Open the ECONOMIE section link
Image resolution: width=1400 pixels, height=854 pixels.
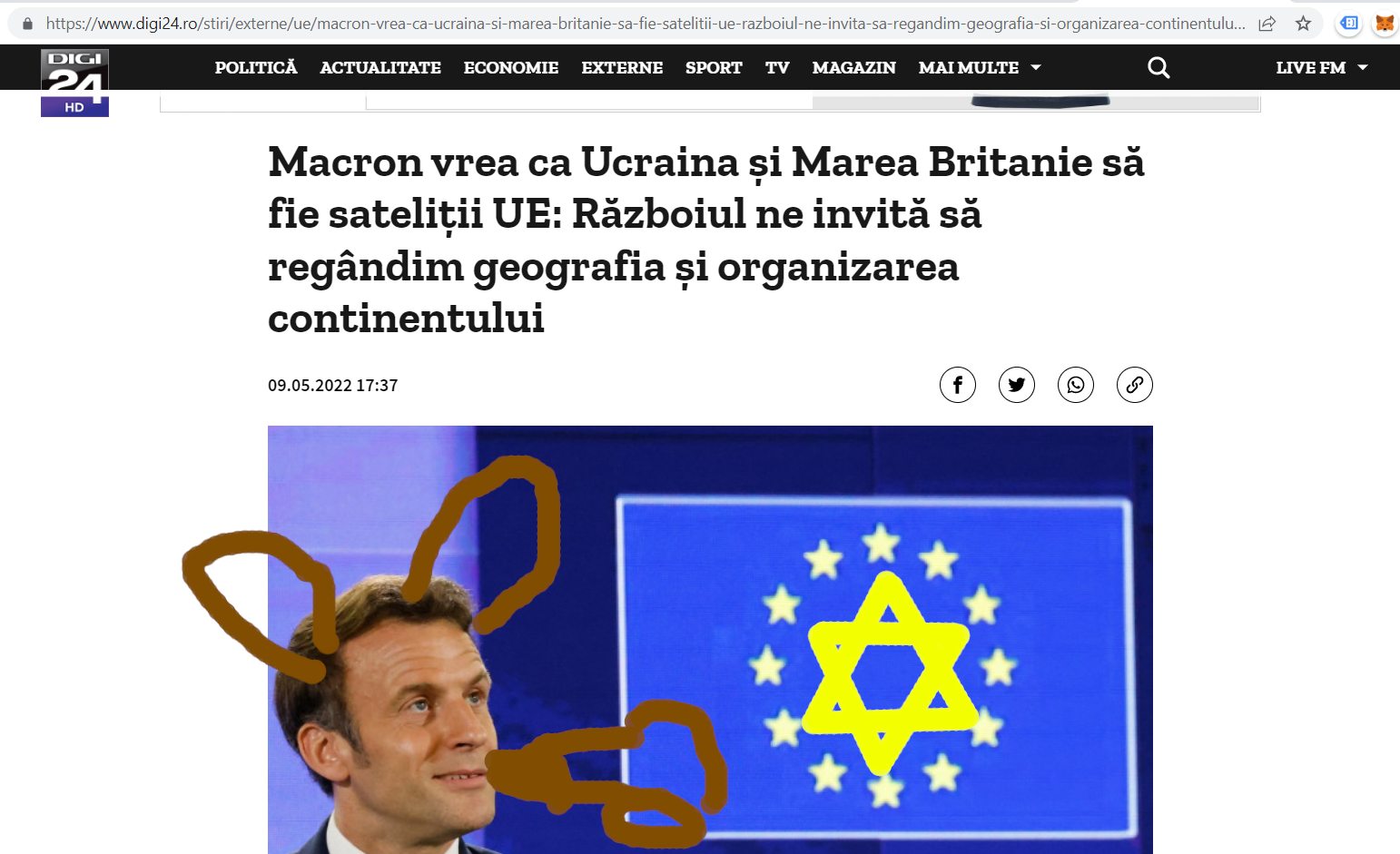(511, 67)
